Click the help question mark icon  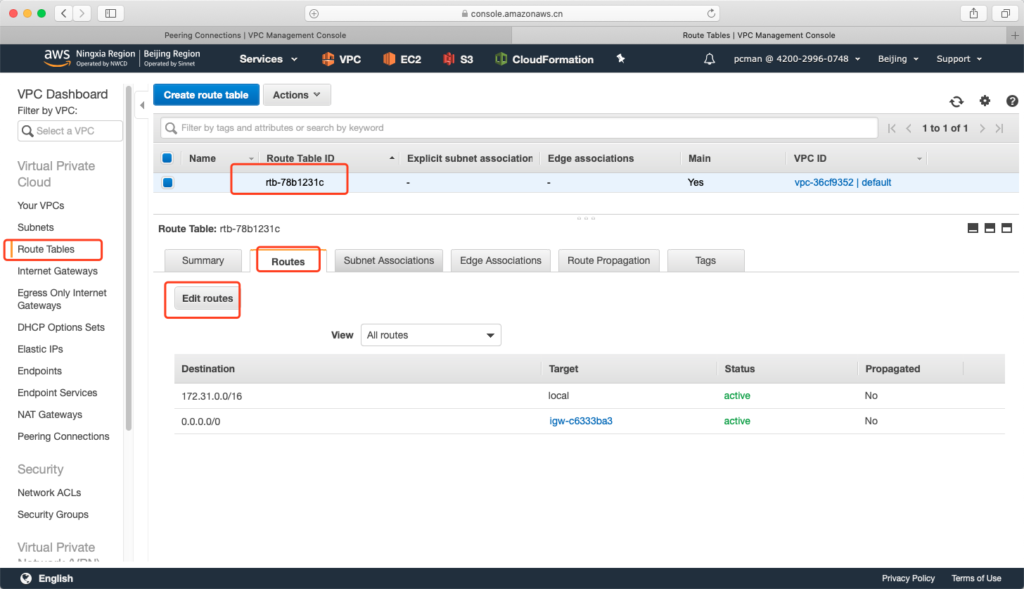(x=1012, y=101)
